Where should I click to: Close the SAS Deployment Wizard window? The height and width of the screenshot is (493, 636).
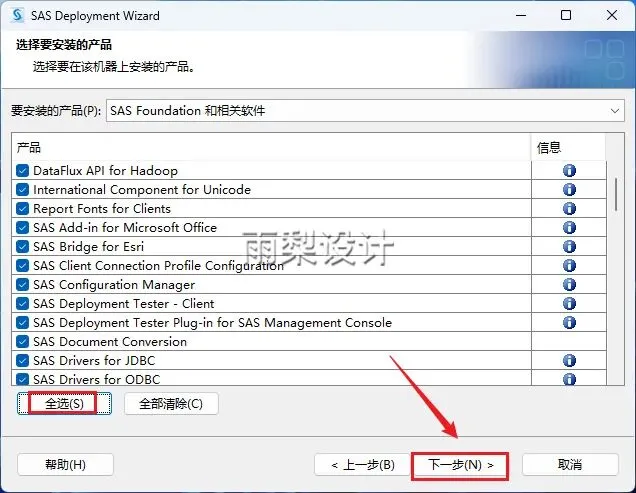tap(612, 15)
